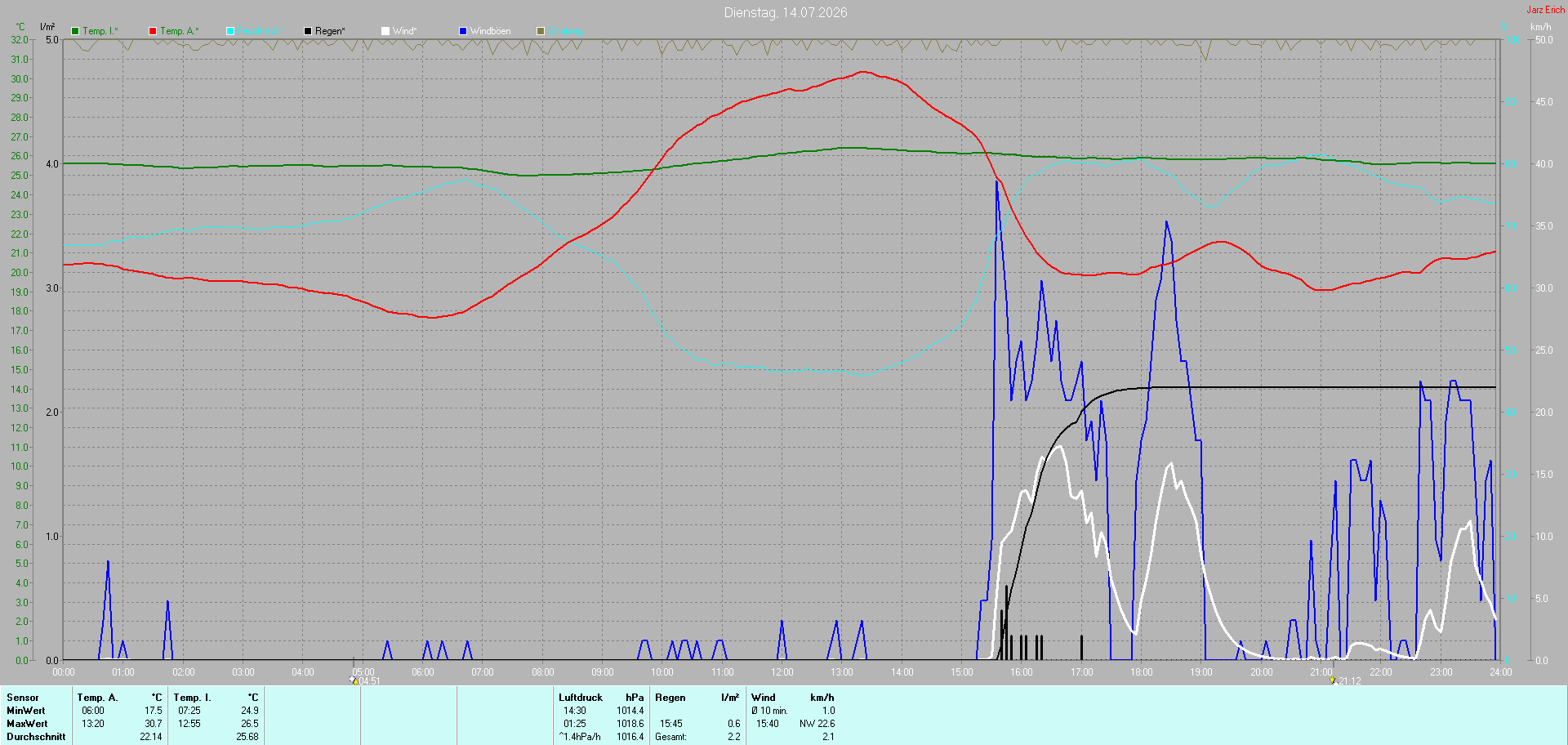Click the 'MaxWert' row label
Viewport: 1568px width, 745px height.
click(27, 724)
